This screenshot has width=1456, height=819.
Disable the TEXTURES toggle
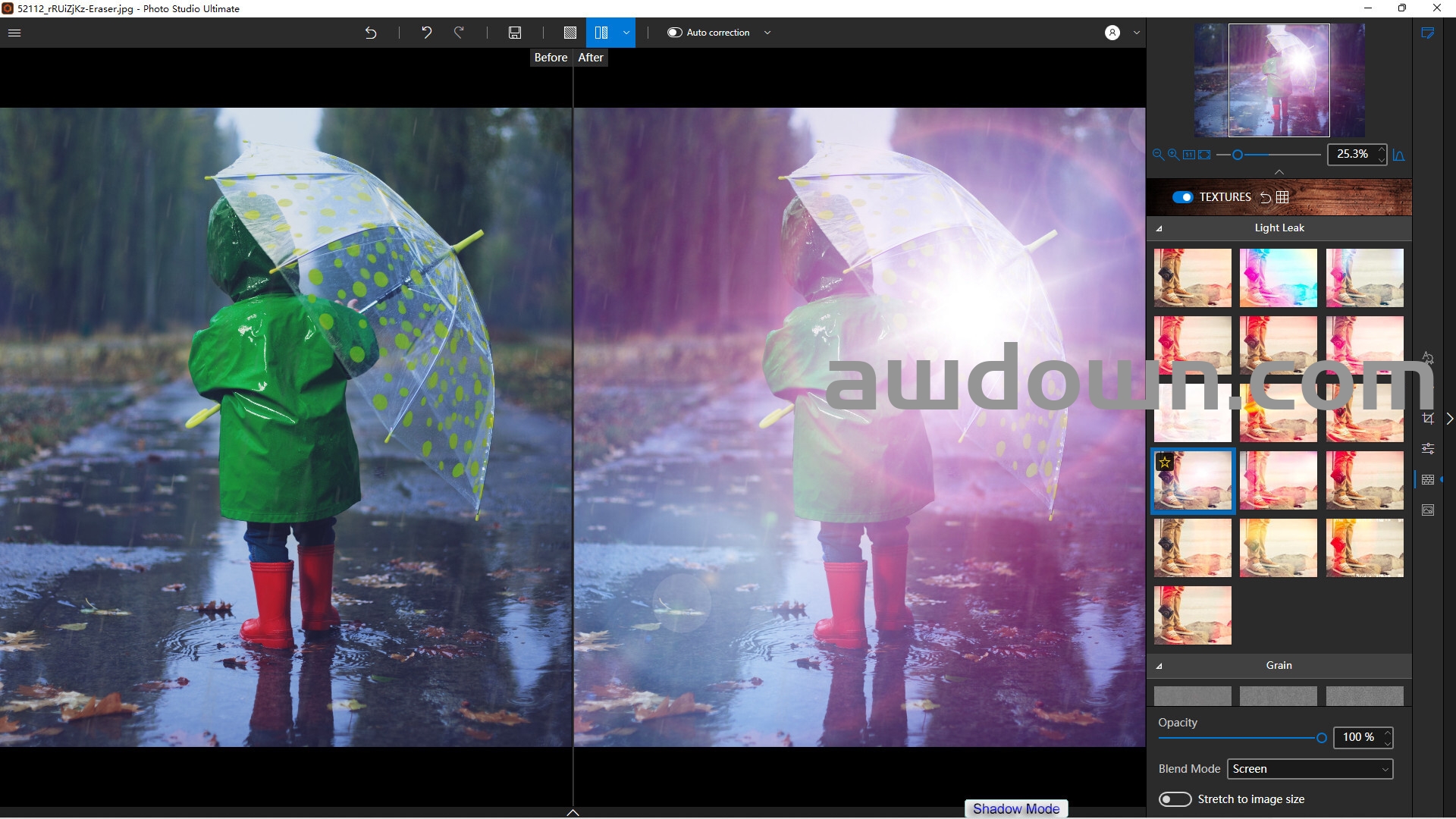click(1182, 197)
